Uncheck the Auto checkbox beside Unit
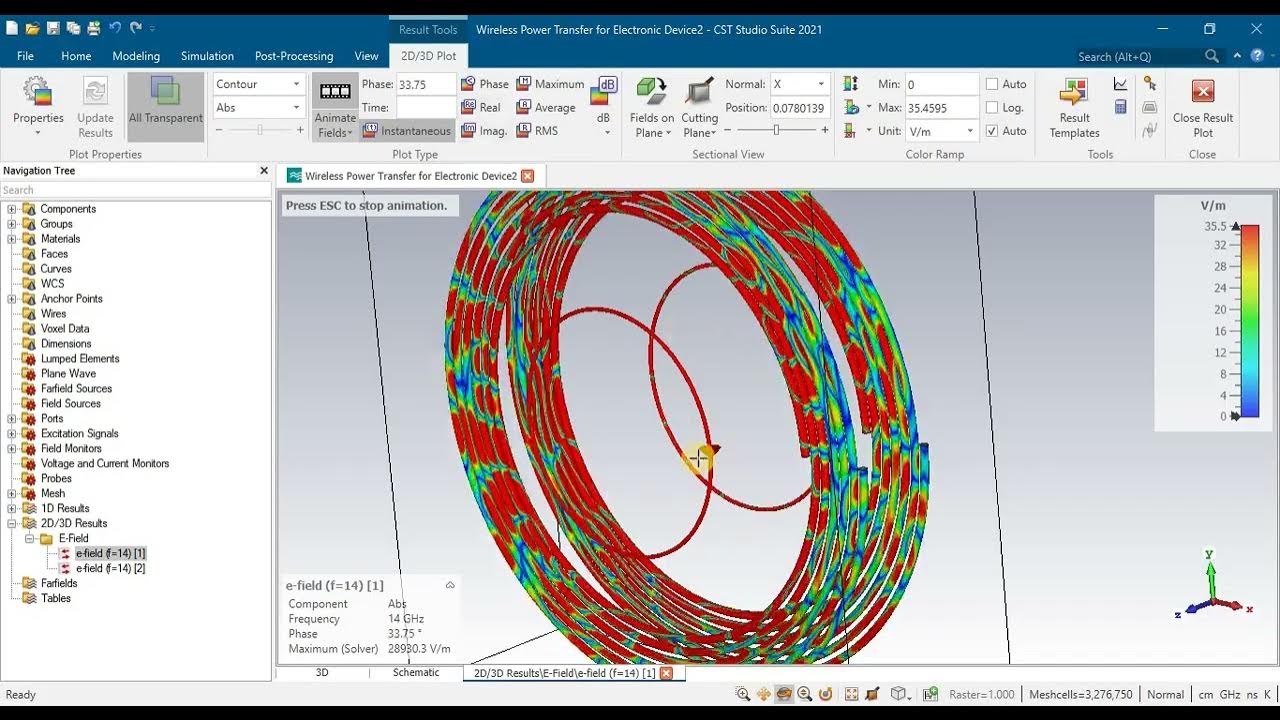This screenshot has width=1280, height=720. [x=992, y=131]
